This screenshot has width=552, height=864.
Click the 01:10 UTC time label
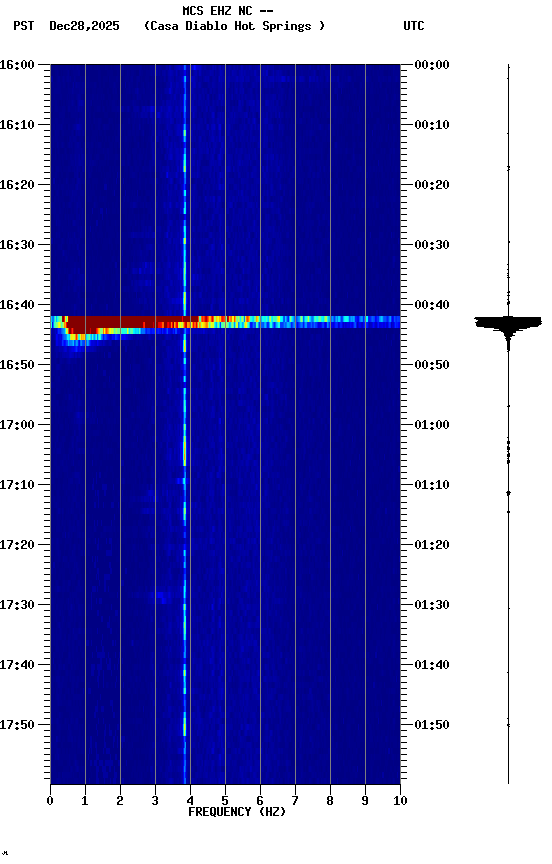tap(432, 485)
